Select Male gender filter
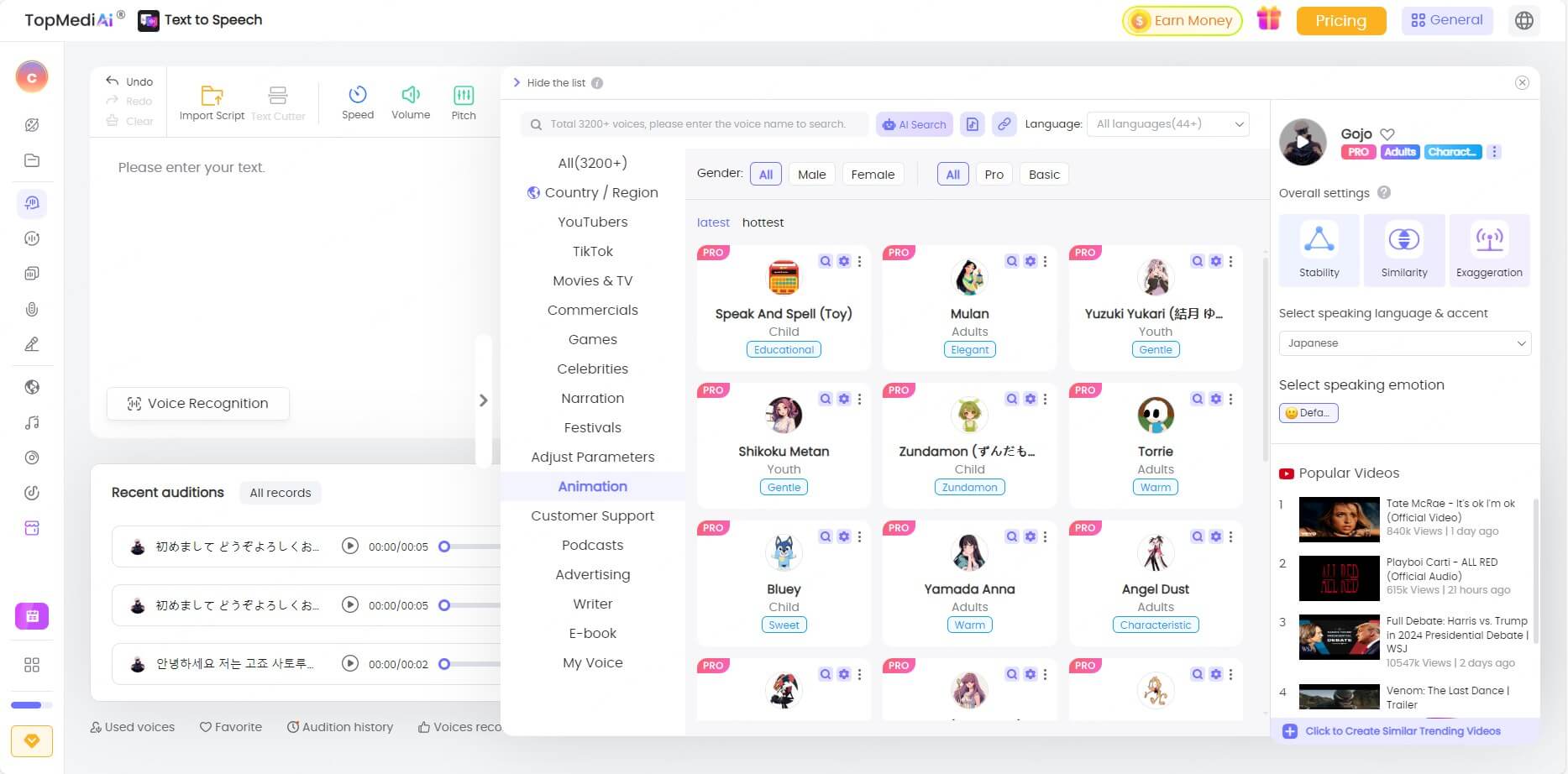1568x774 pixels. click(x=811, y=175)
